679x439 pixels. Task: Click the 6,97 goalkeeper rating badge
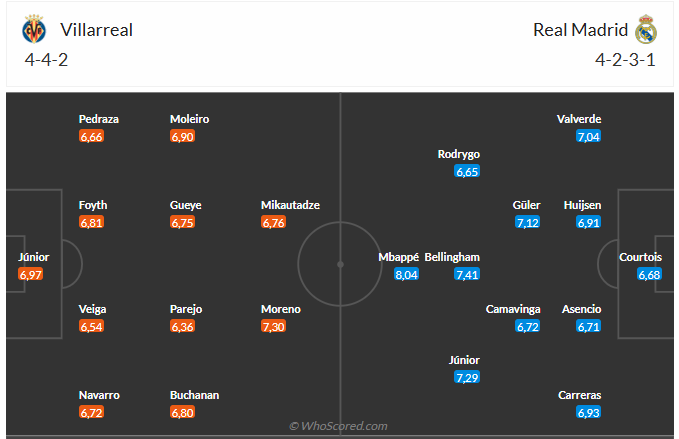(x=31, y=274)
